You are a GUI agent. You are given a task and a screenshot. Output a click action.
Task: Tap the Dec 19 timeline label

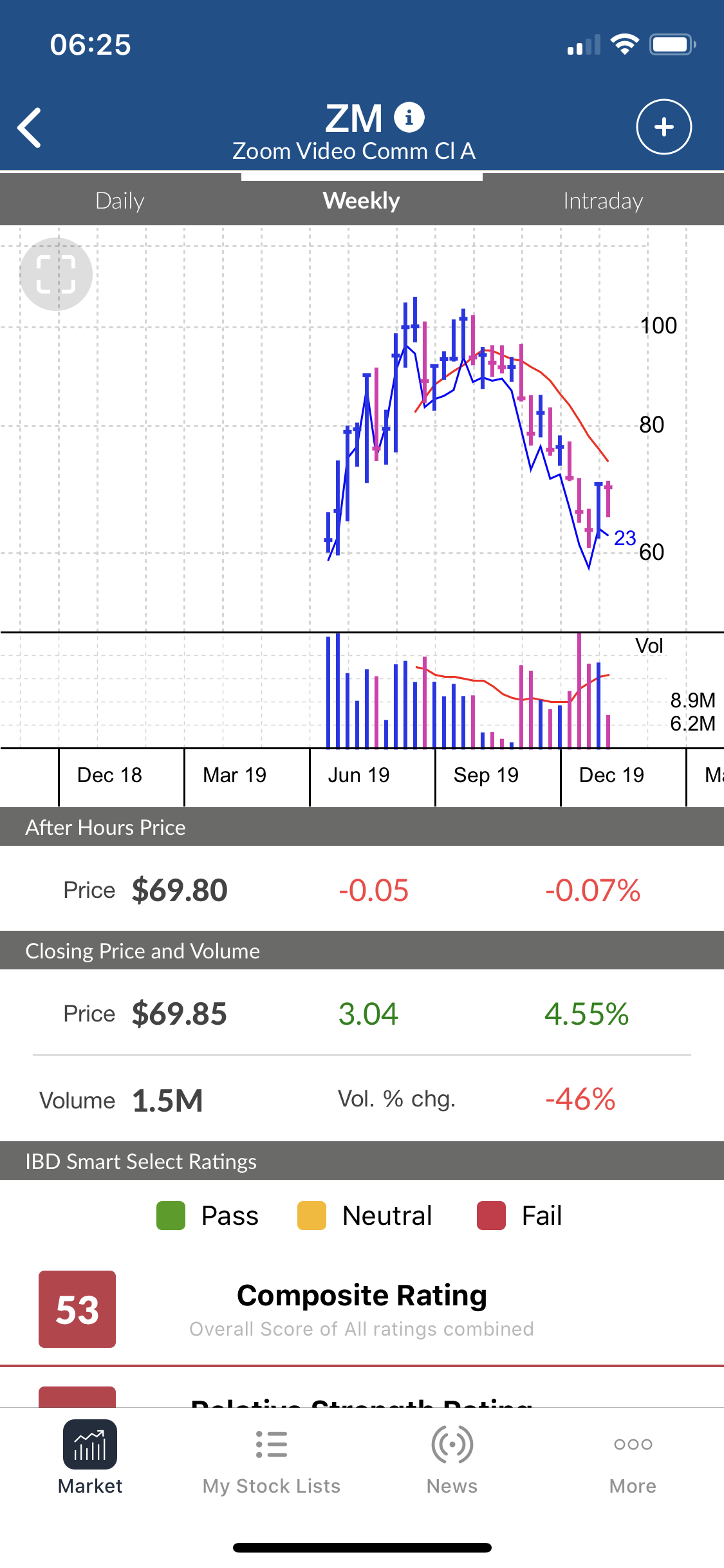click(x=611, y=775)
